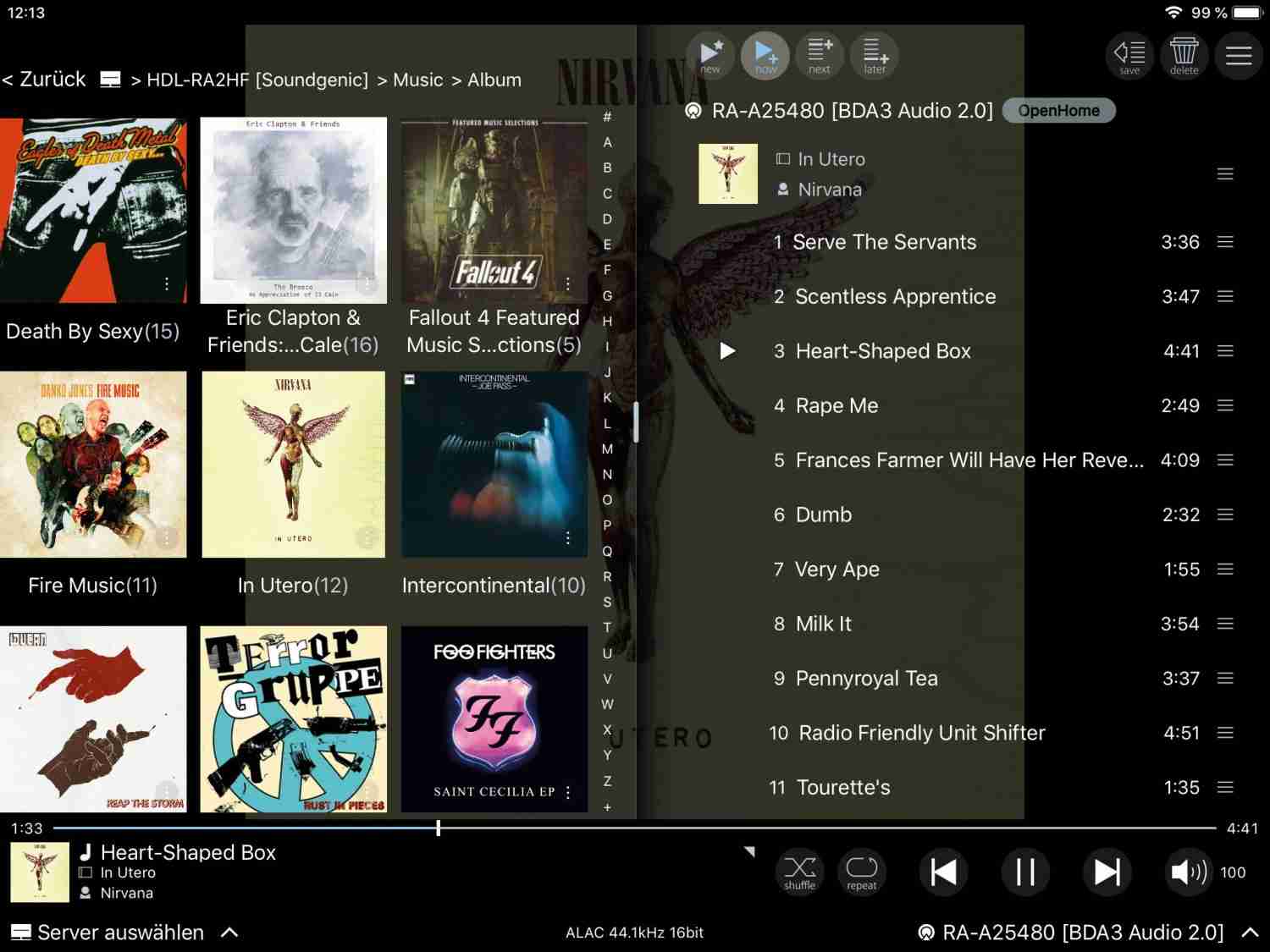Click the ALAC 44.1kHz 16bit format label

[635, 933]
